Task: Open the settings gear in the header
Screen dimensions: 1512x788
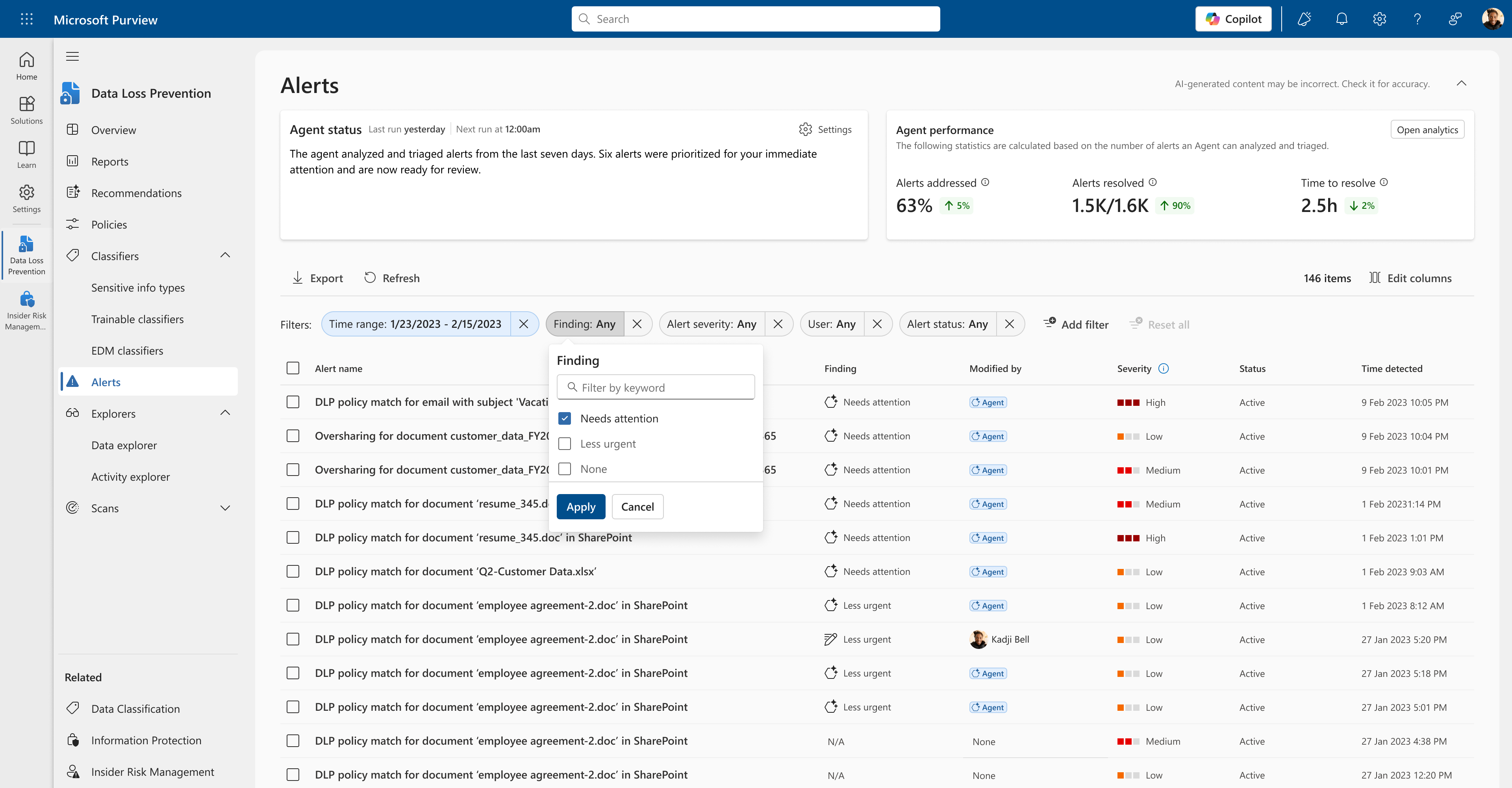Action: 1379,19
